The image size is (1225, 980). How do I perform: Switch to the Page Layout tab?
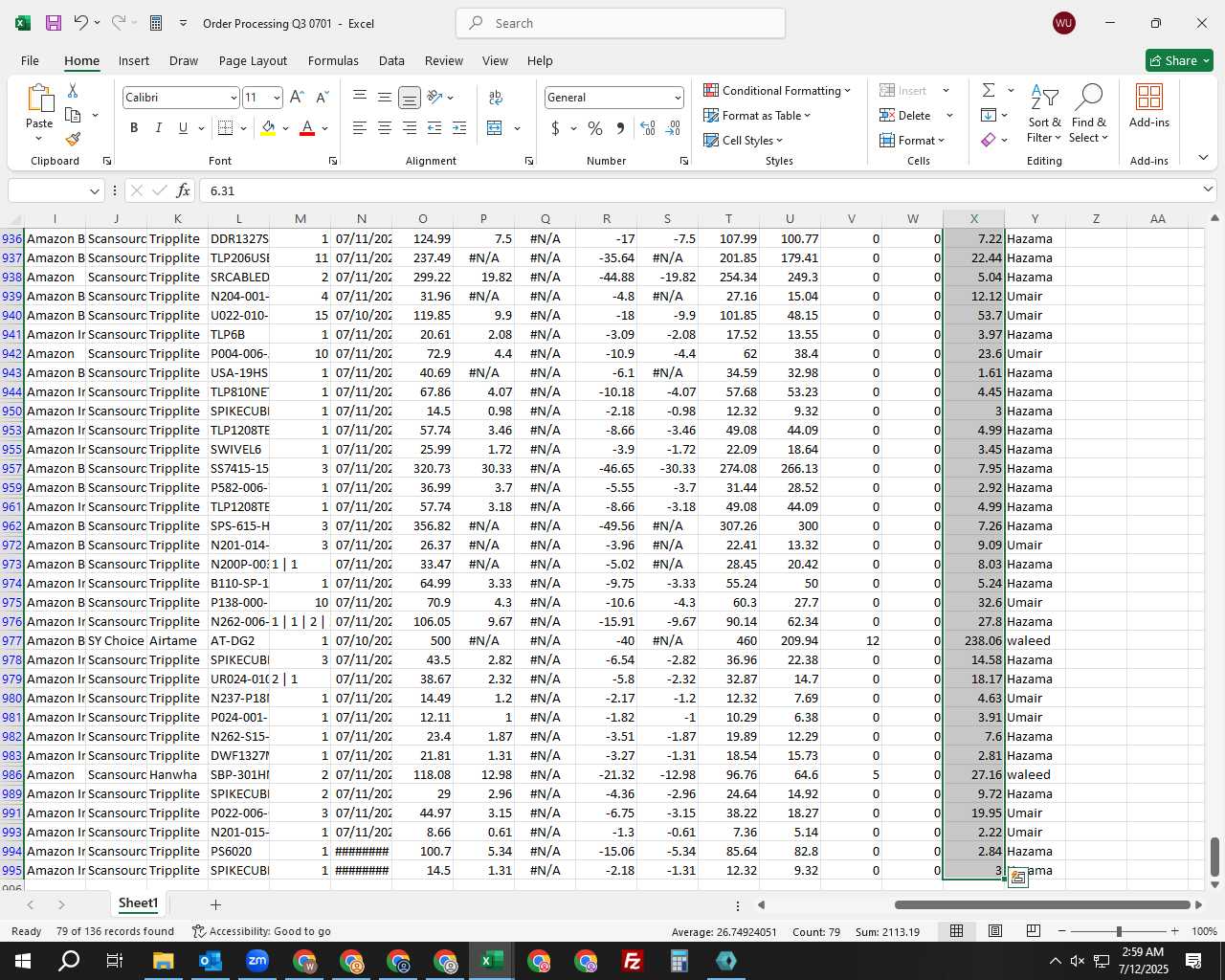pyautogui.click(x=253, y=60)
